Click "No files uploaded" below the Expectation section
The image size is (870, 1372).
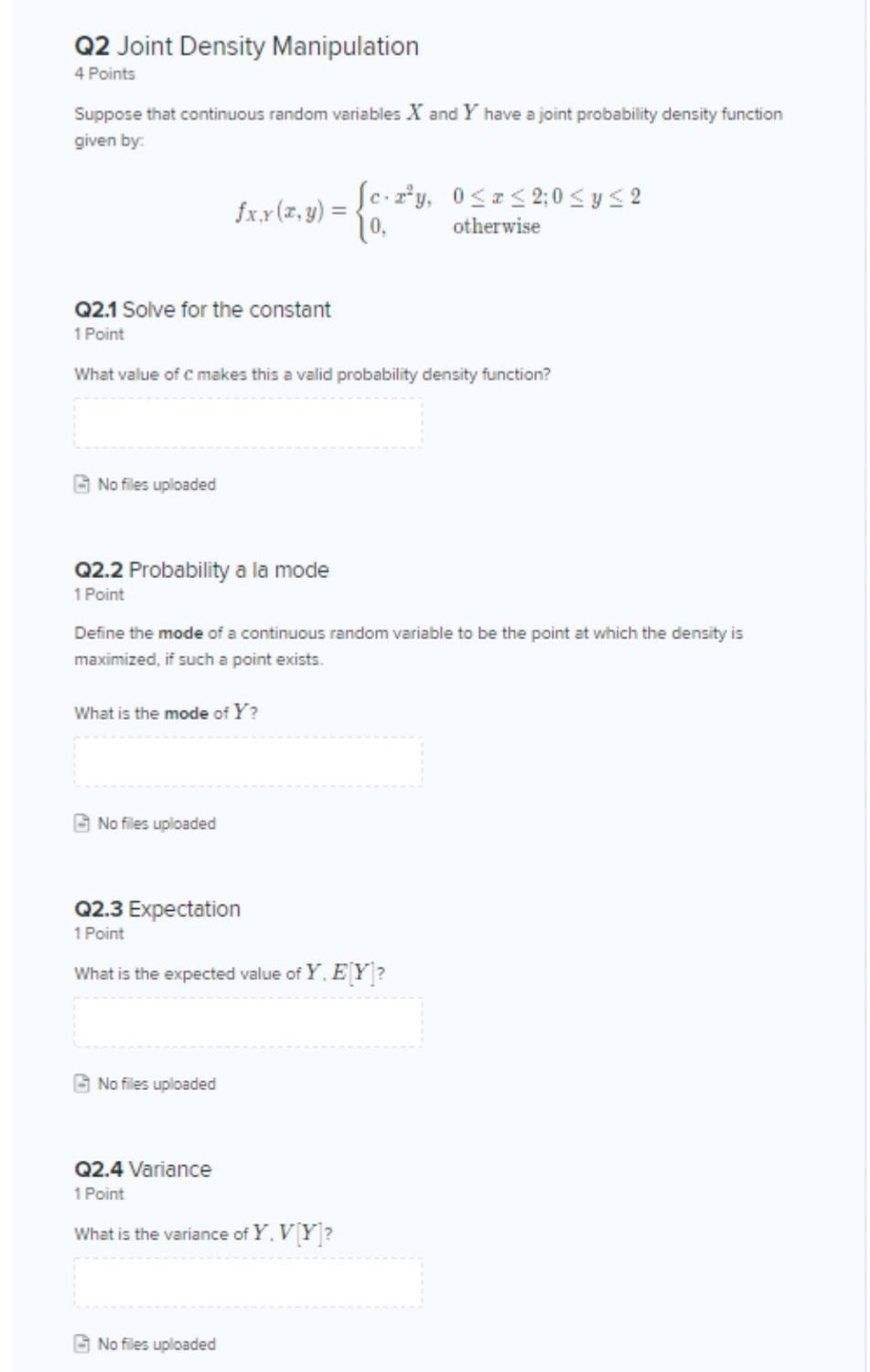coord(156,1083)
